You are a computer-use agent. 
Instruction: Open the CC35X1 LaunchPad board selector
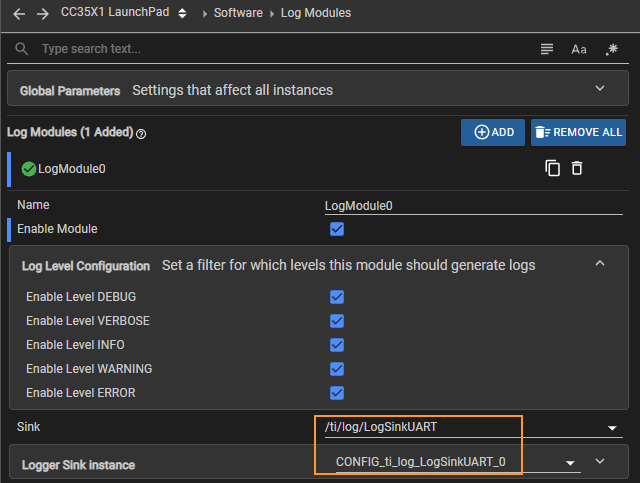pos(123,13)
